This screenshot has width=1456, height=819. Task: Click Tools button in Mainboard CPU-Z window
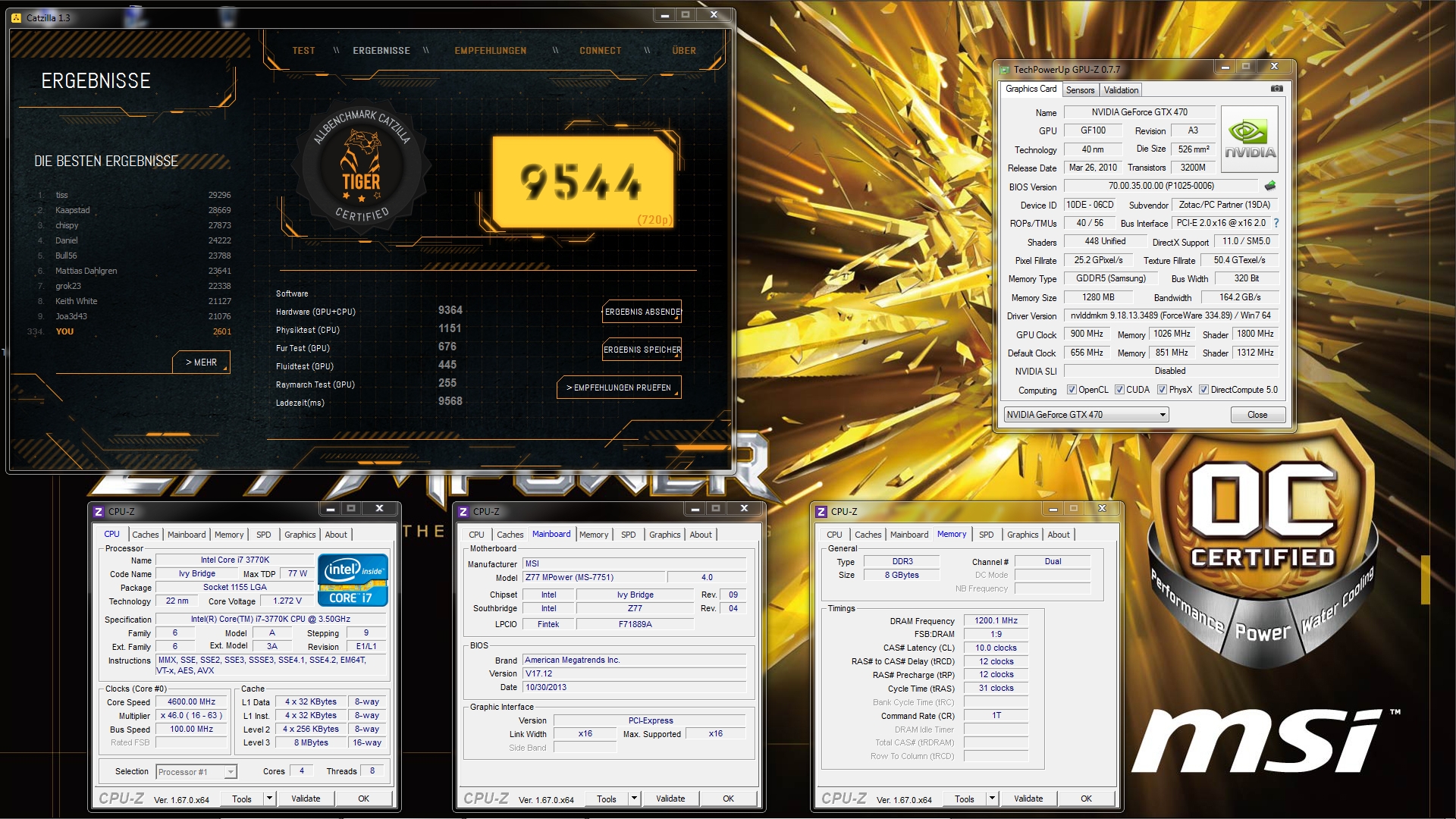(607, 799)
